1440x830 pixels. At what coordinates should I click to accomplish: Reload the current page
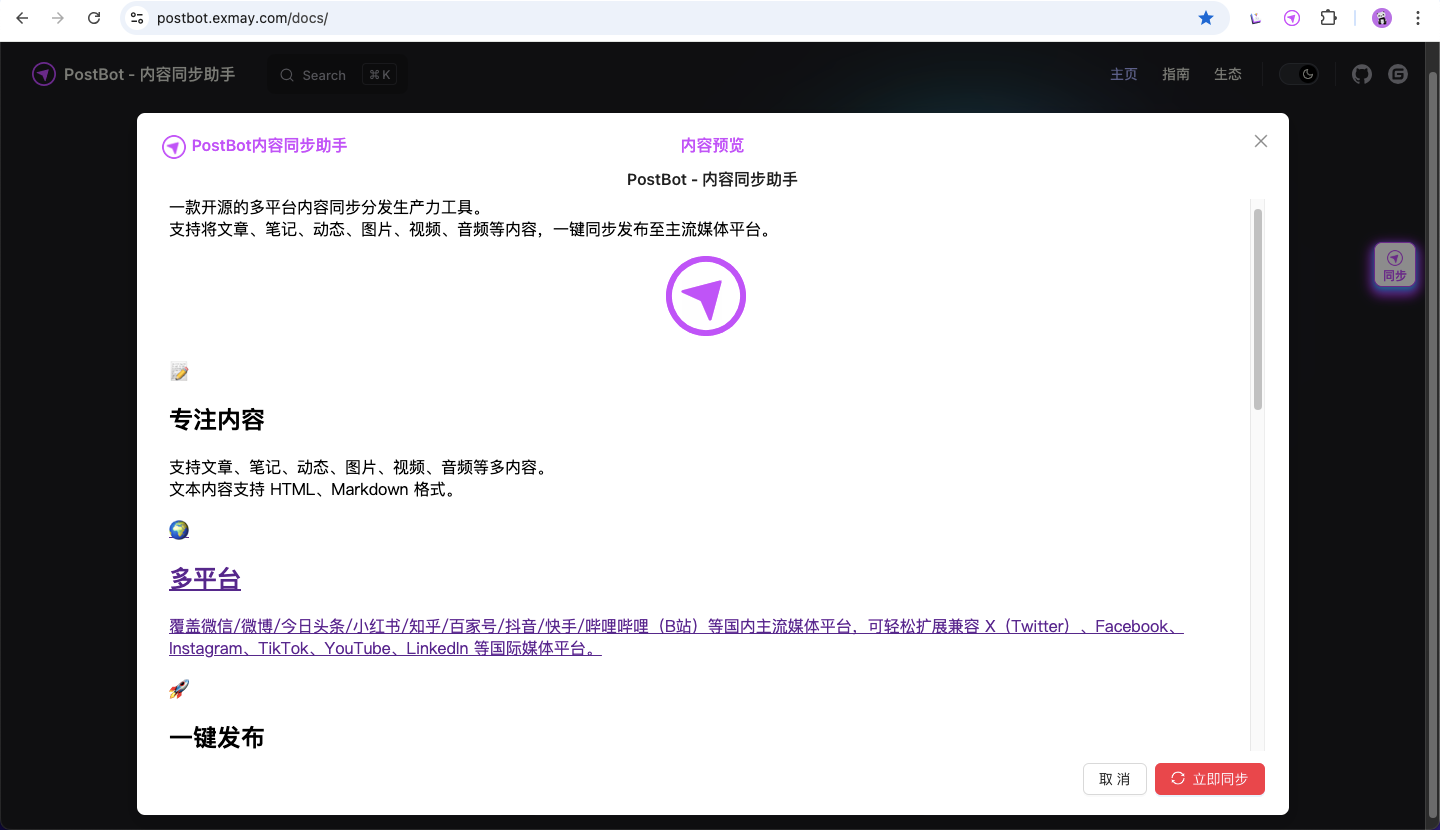pos(94,18)
